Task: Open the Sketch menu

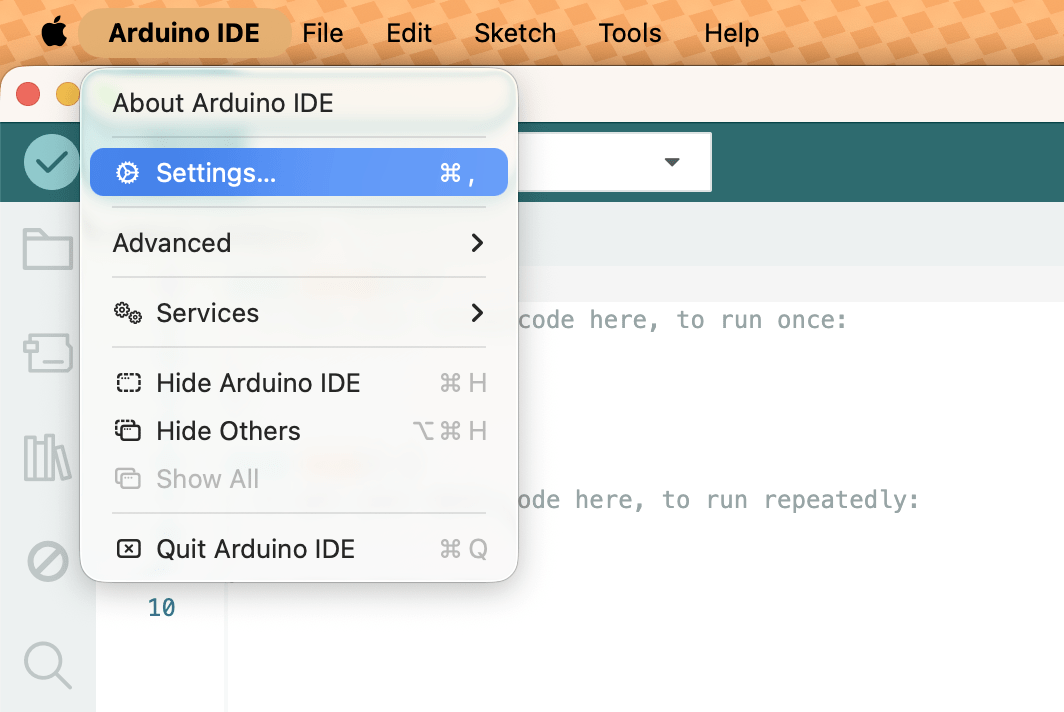Action: tap(515, 33)
